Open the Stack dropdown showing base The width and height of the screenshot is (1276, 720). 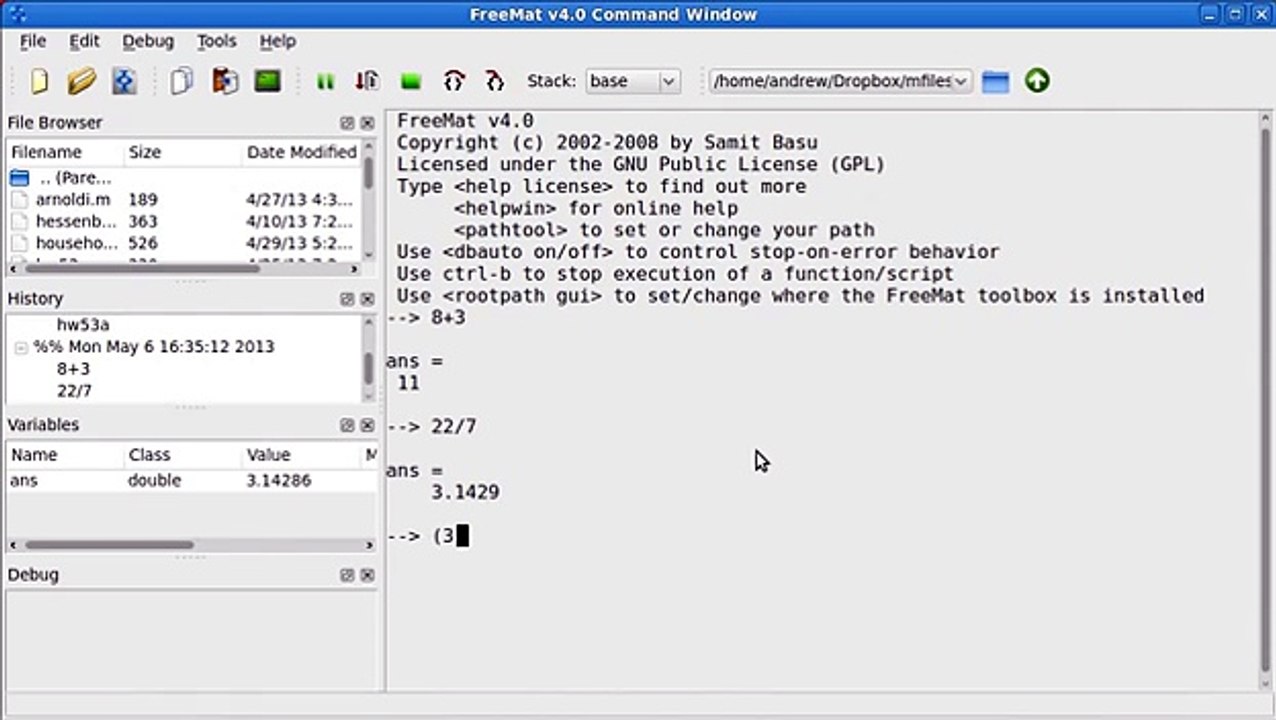point(633,81)
